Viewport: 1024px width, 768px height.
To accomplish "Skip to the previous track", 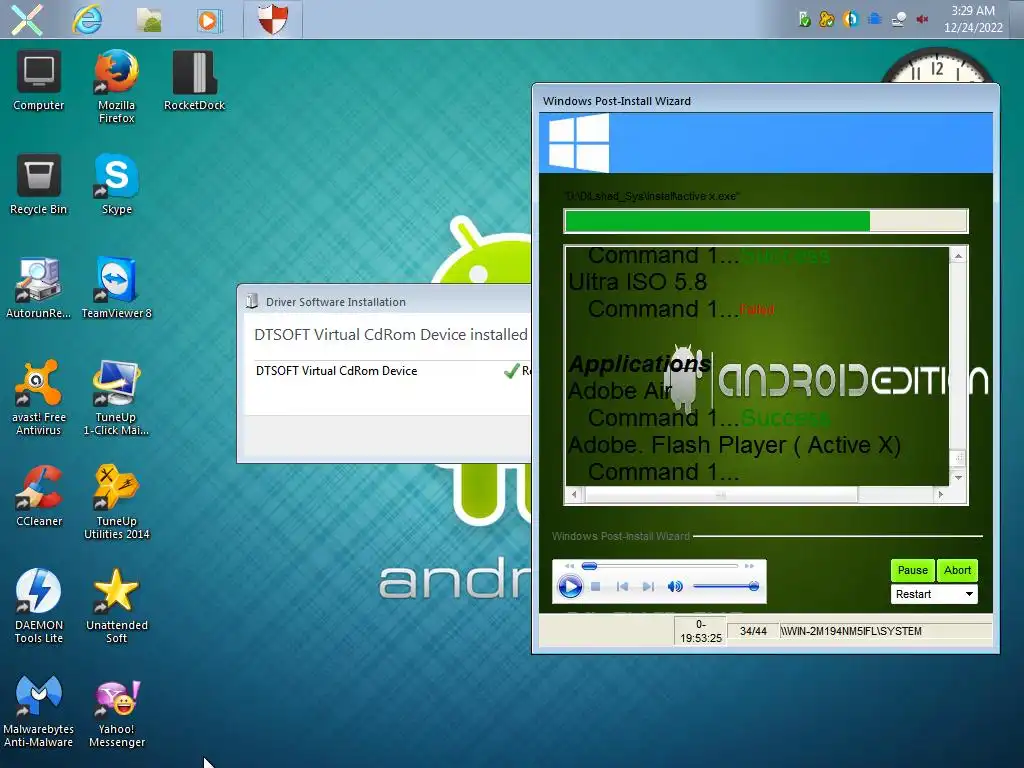I will point(622,586).
